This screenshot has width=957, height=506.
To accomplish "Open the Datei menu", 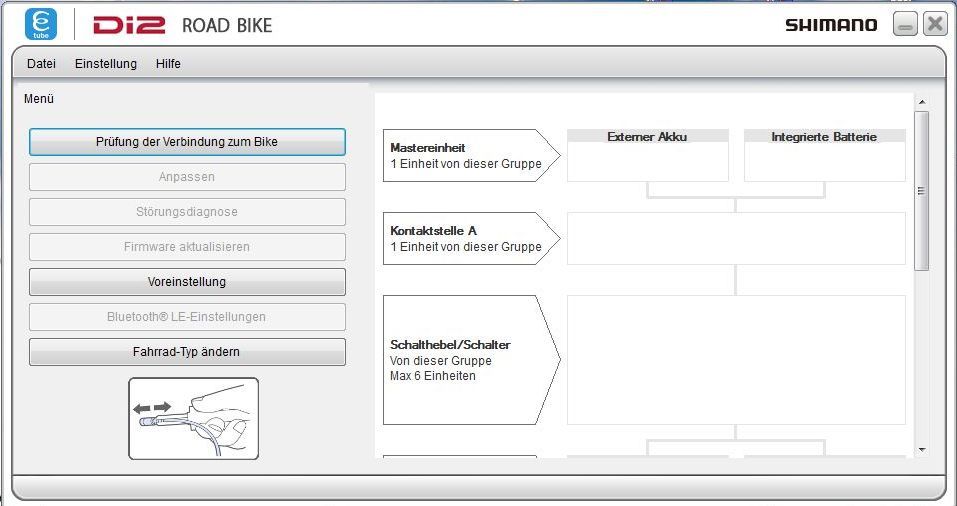I will pos(42,63).
